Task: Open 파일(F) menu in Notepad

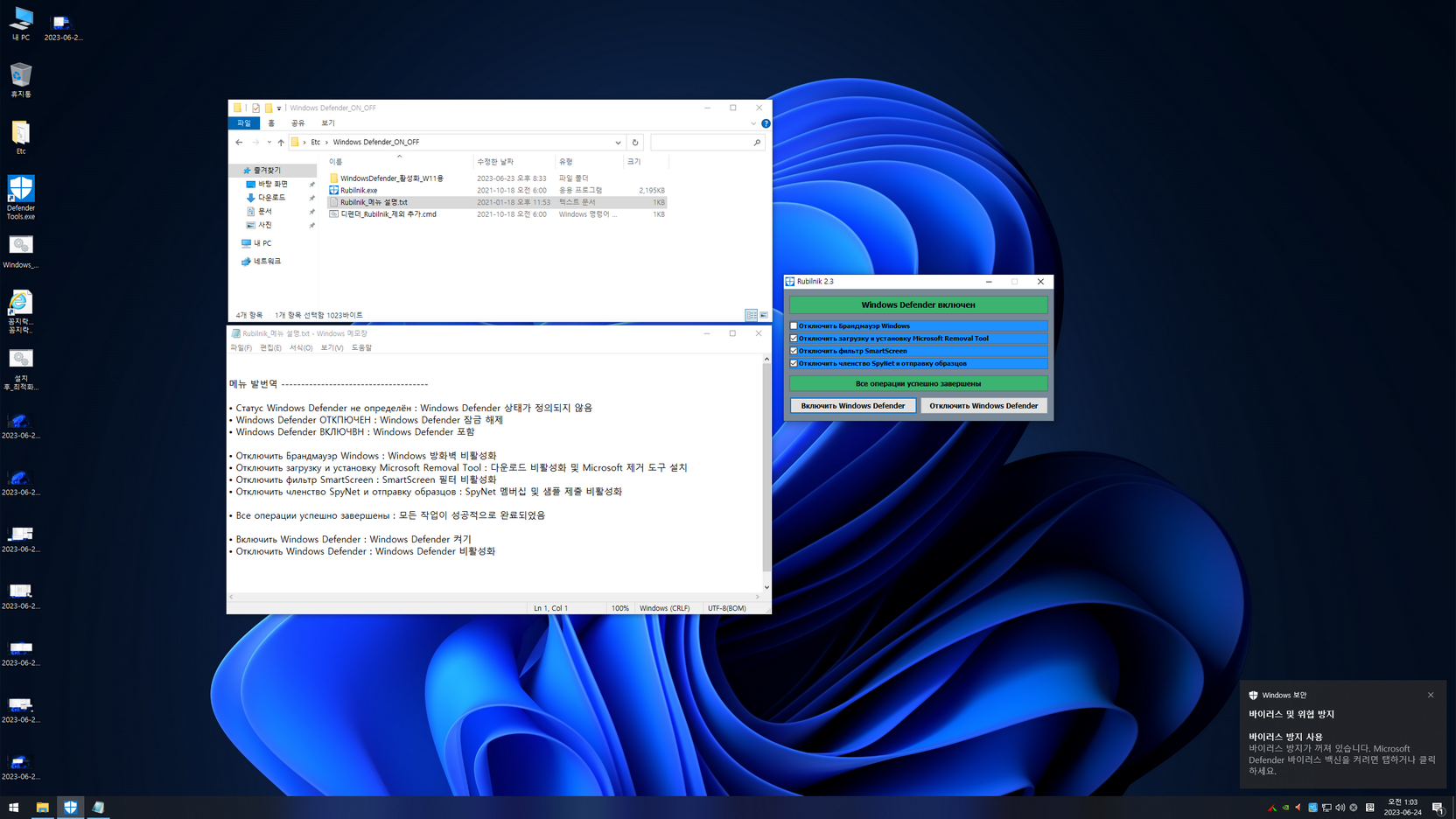Action: coord(241,348)
